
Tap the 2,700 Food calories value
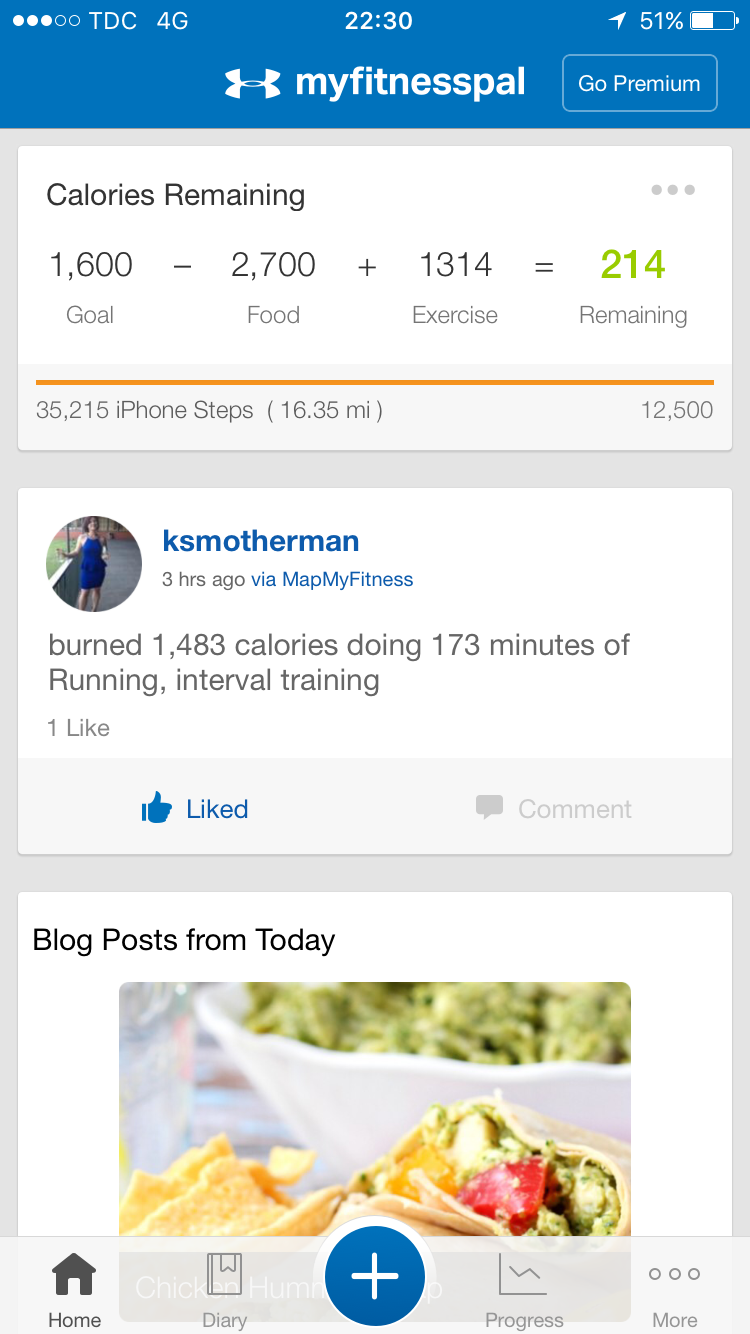point(273,265)
